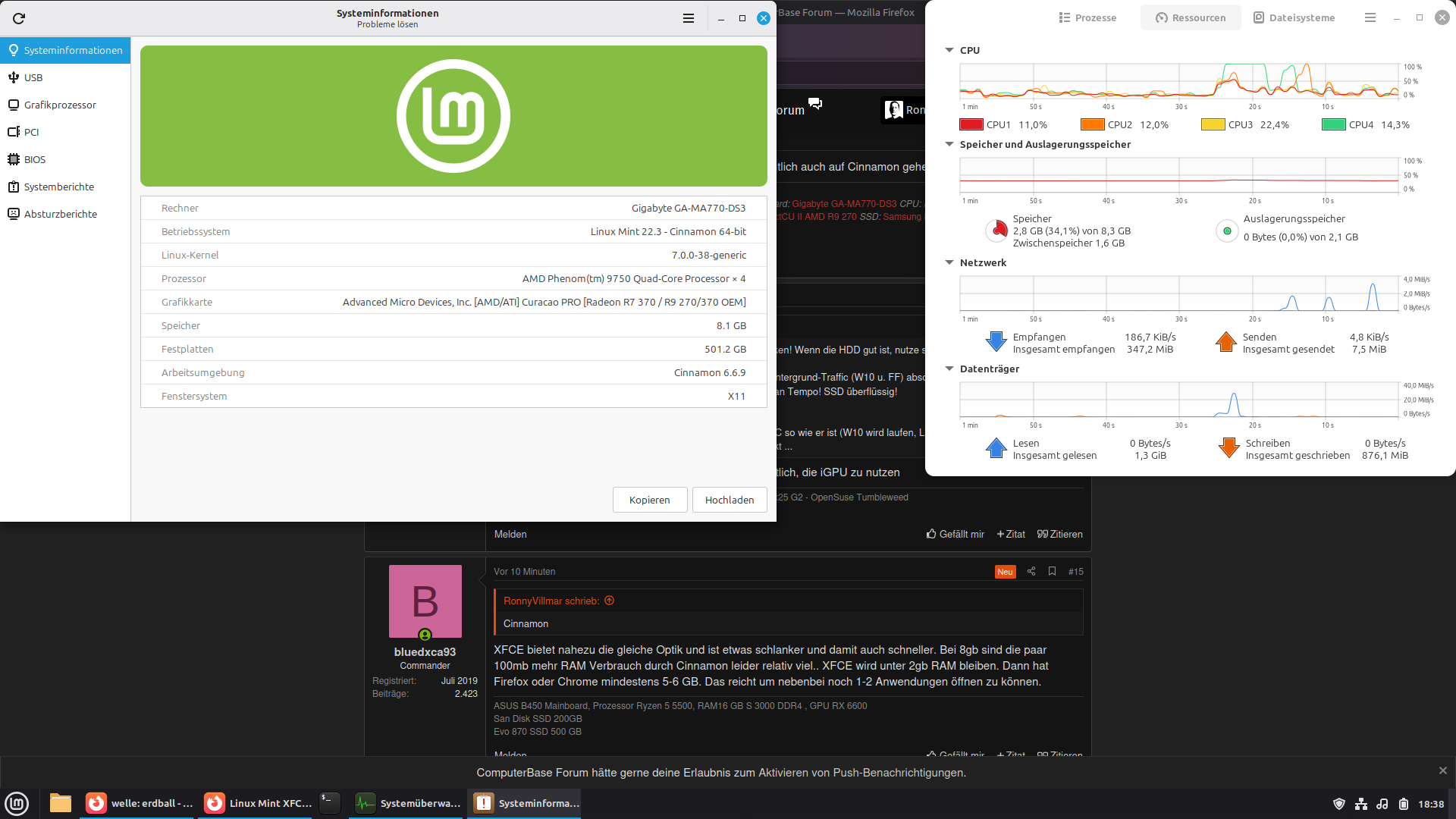Click the Hochladen button

[x=730, y=500]
